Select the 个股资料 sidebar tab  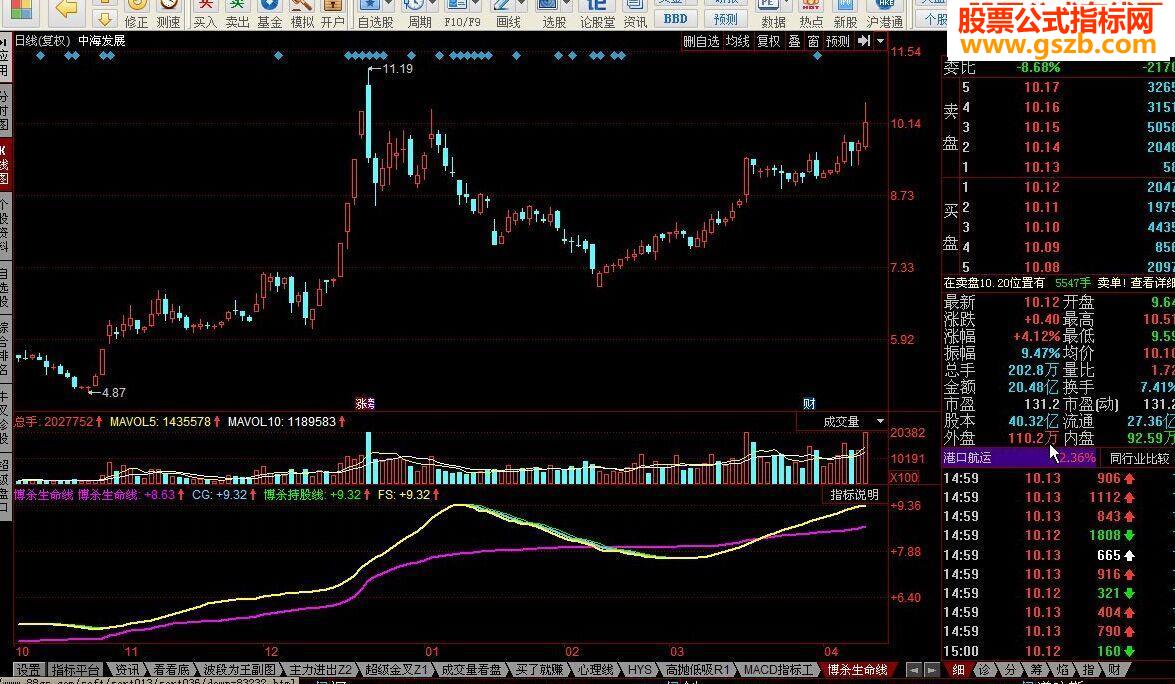pyautogui.click(x=5, y=225)
